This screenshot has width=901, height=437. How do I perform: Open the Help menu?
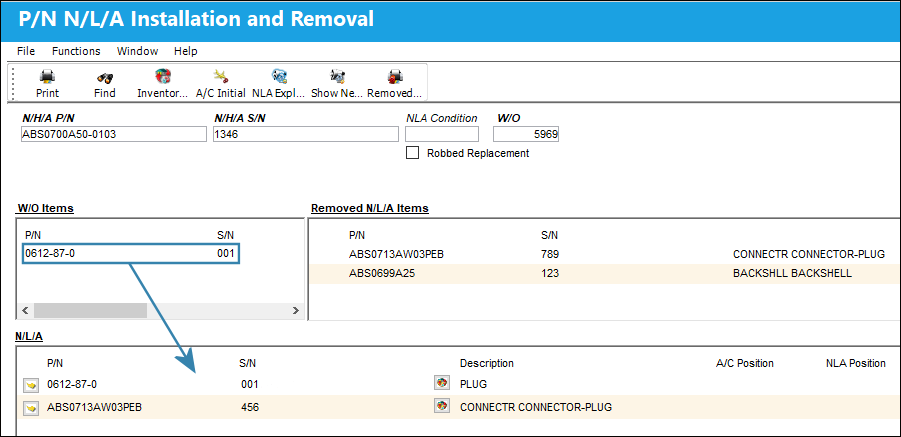(x=186, y=51)
